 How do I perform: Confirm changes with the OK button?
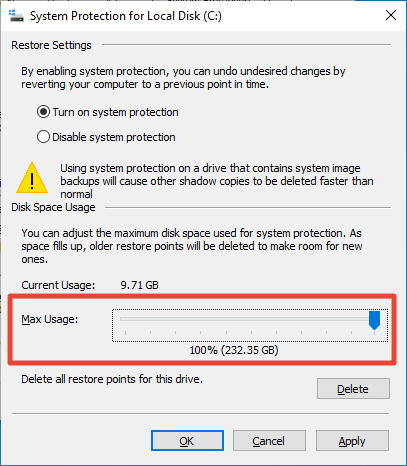(187, 441)
